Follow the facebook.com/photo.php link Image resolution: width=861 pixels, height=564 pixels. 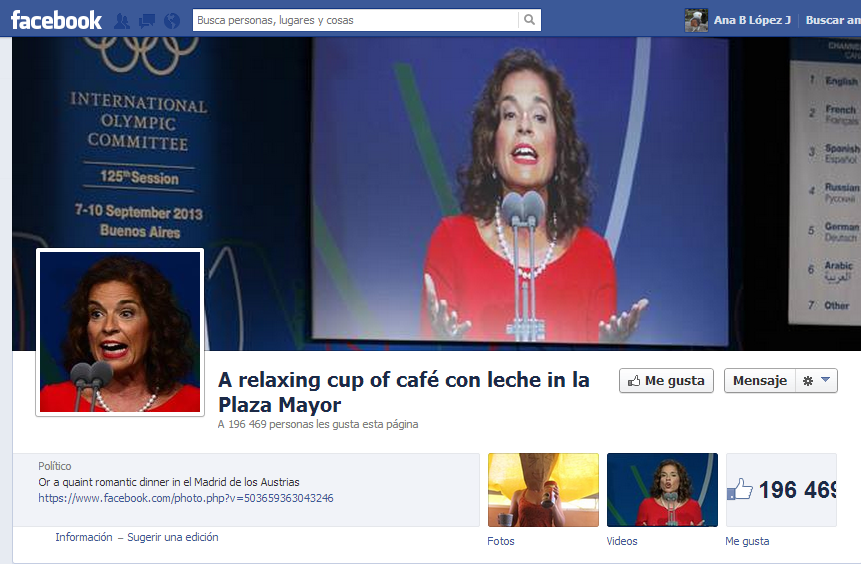pos(186,498)
